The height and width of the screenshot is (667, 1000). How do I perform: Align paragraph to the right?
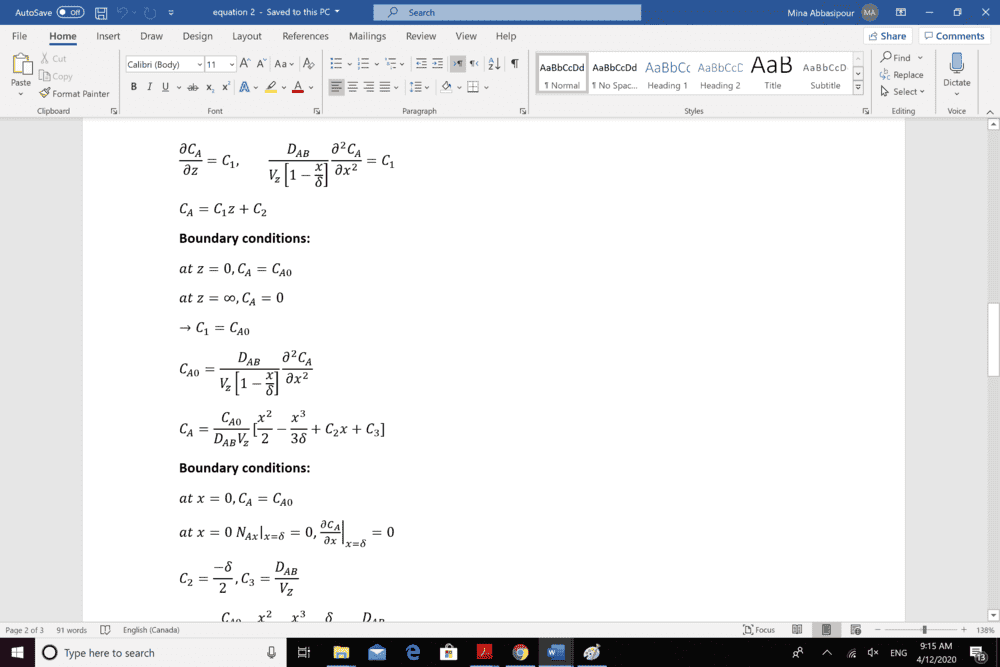click(x=369, y=87)
